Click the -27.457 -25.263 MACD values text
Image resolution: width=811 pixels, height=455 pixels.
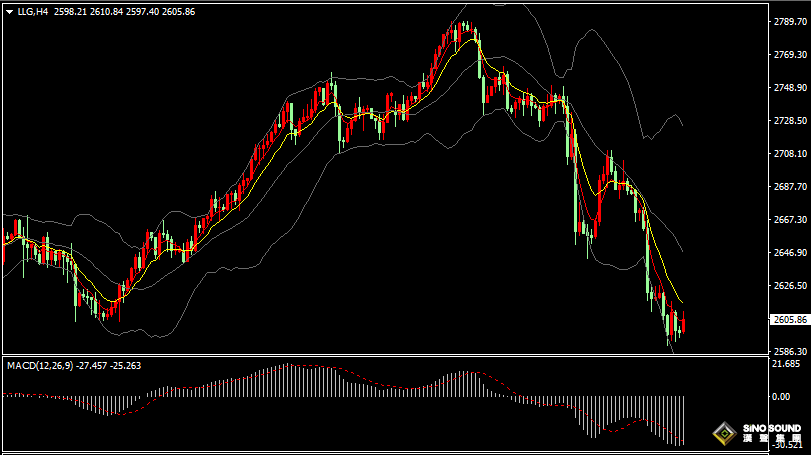tap(113, 365)
